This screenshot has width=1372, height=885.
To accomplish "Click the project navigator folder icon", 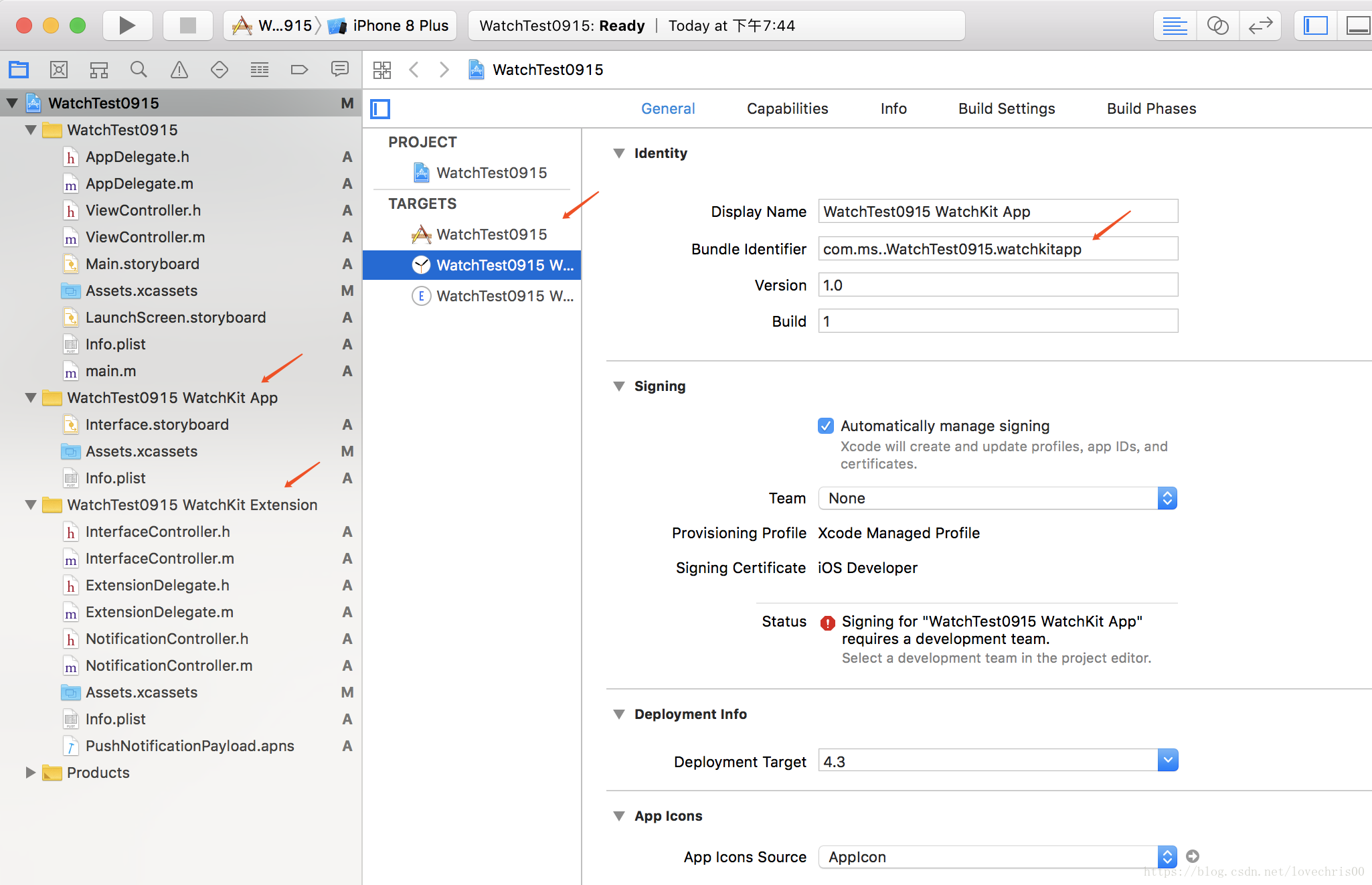I will coord(21,69).
